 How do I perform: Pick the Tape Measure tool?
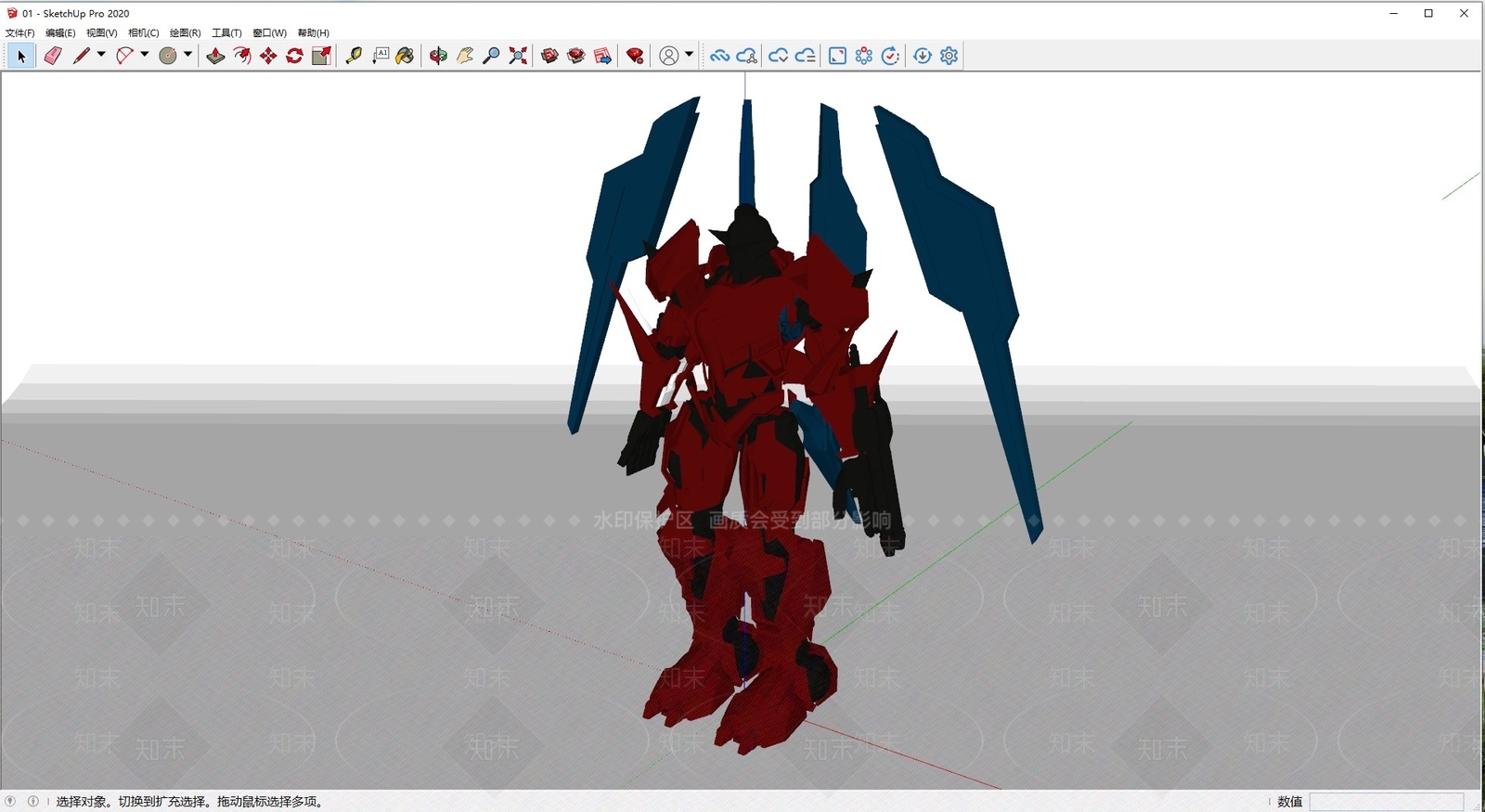click(354, 56)
